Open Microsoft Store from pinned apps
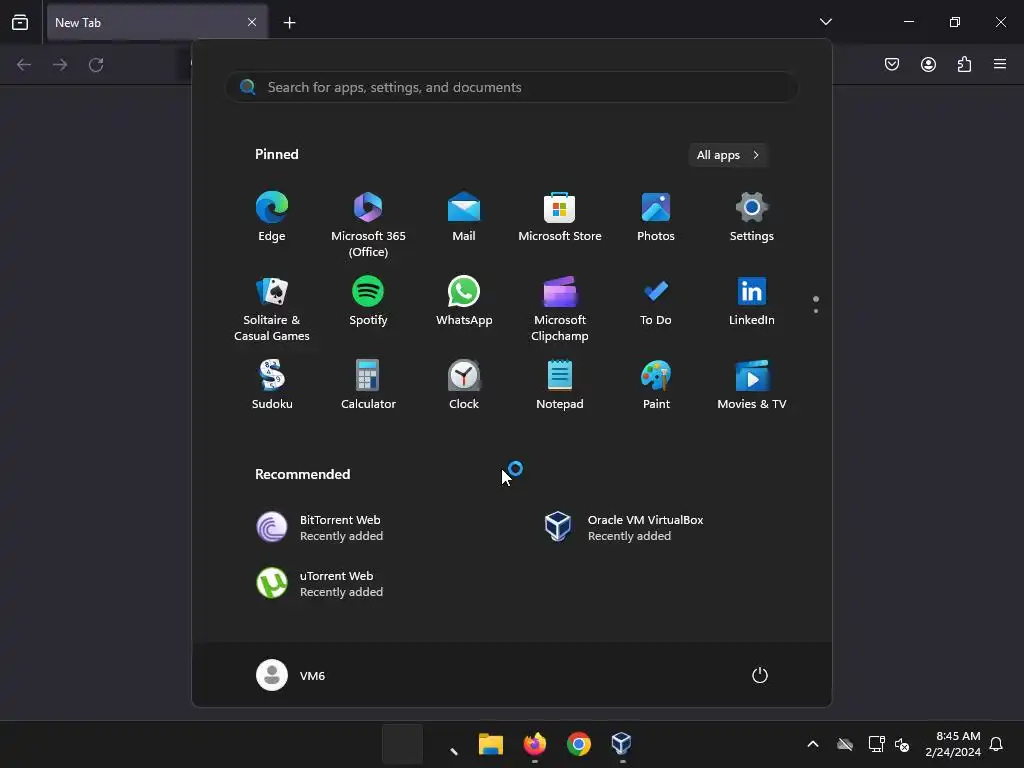Screen dimensions: 1024x768 coord(560,217)
